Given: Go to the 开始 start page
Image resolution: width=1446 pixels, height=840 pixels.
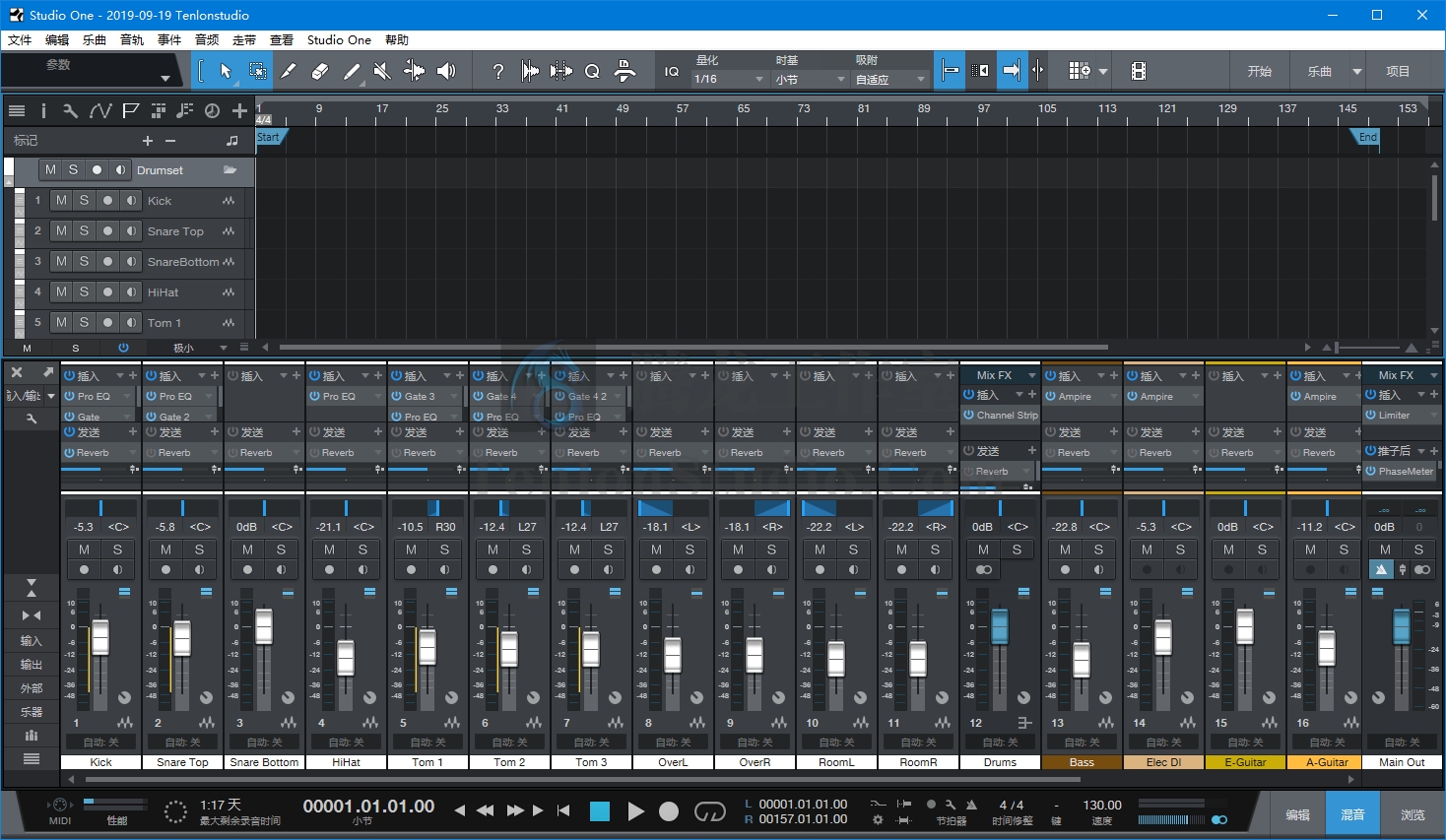Looking at the screenshot, I should click(x=1260, y=71).
